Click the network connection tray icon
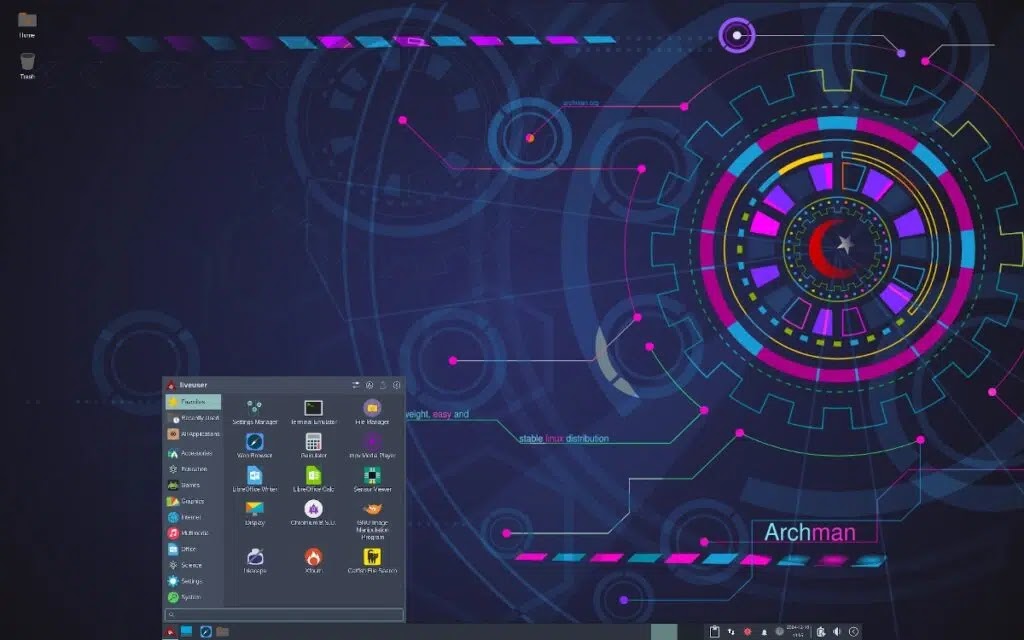The width and height of the screenshot is (1024, 640). pyautogui.click(x=731, y=632)
